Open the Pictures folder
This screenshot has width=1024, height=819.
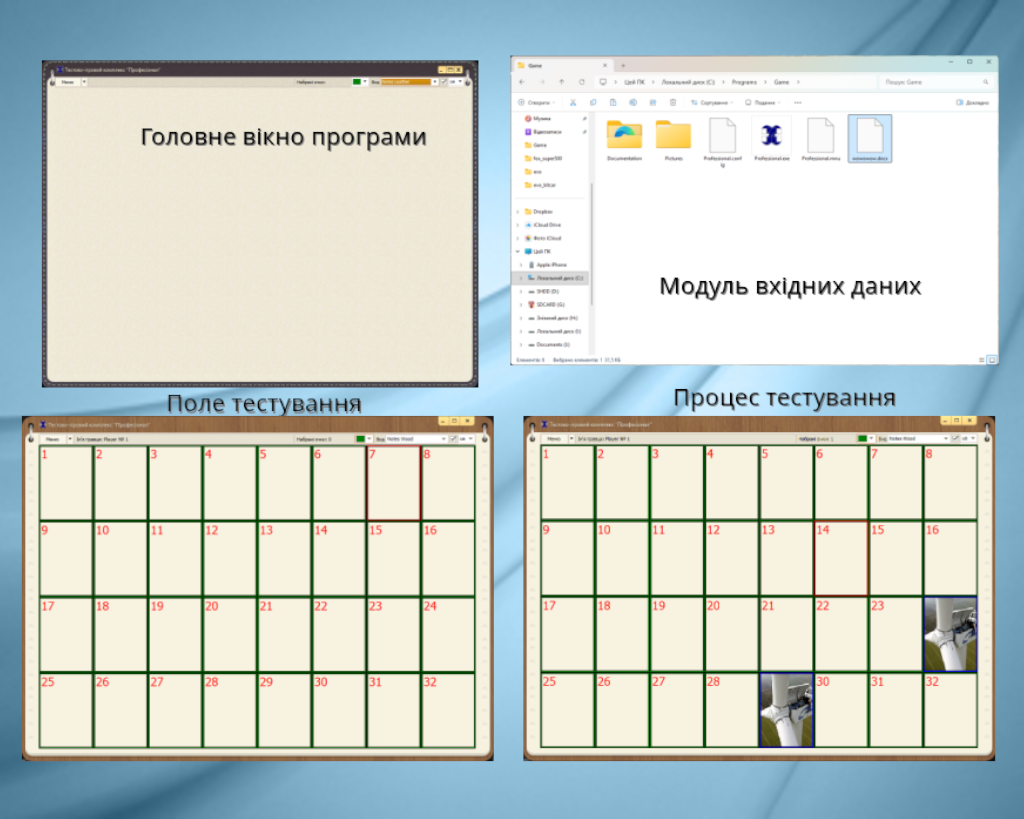point(673,139)
